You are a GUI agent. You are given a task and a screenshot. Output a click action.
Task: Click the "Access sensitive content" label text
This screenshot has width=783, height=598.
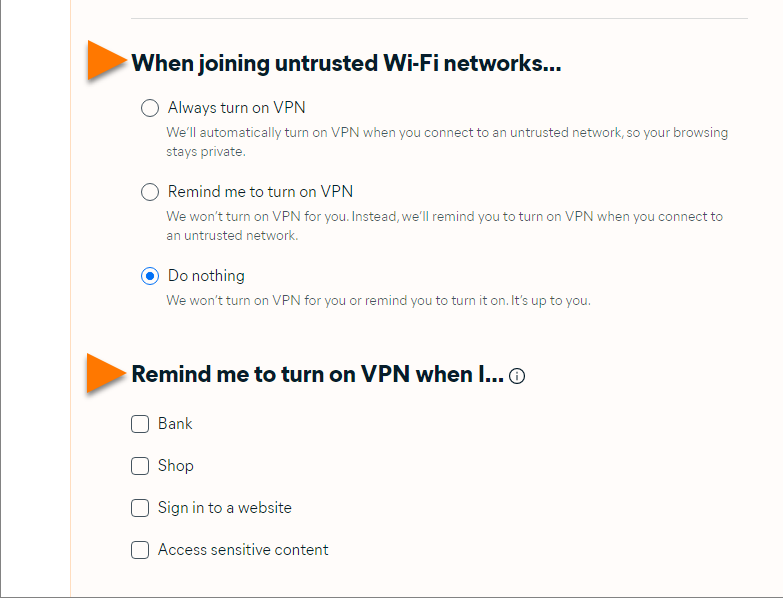(243, 550)
